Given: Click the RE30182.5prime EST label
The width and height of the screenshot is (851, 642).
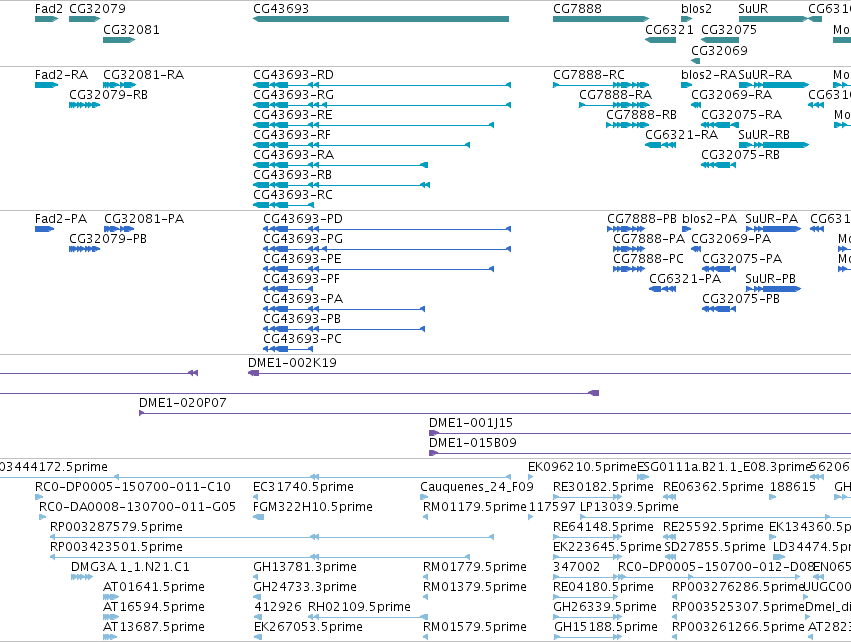Looking at the screenshot, I should tap(603, 487).
